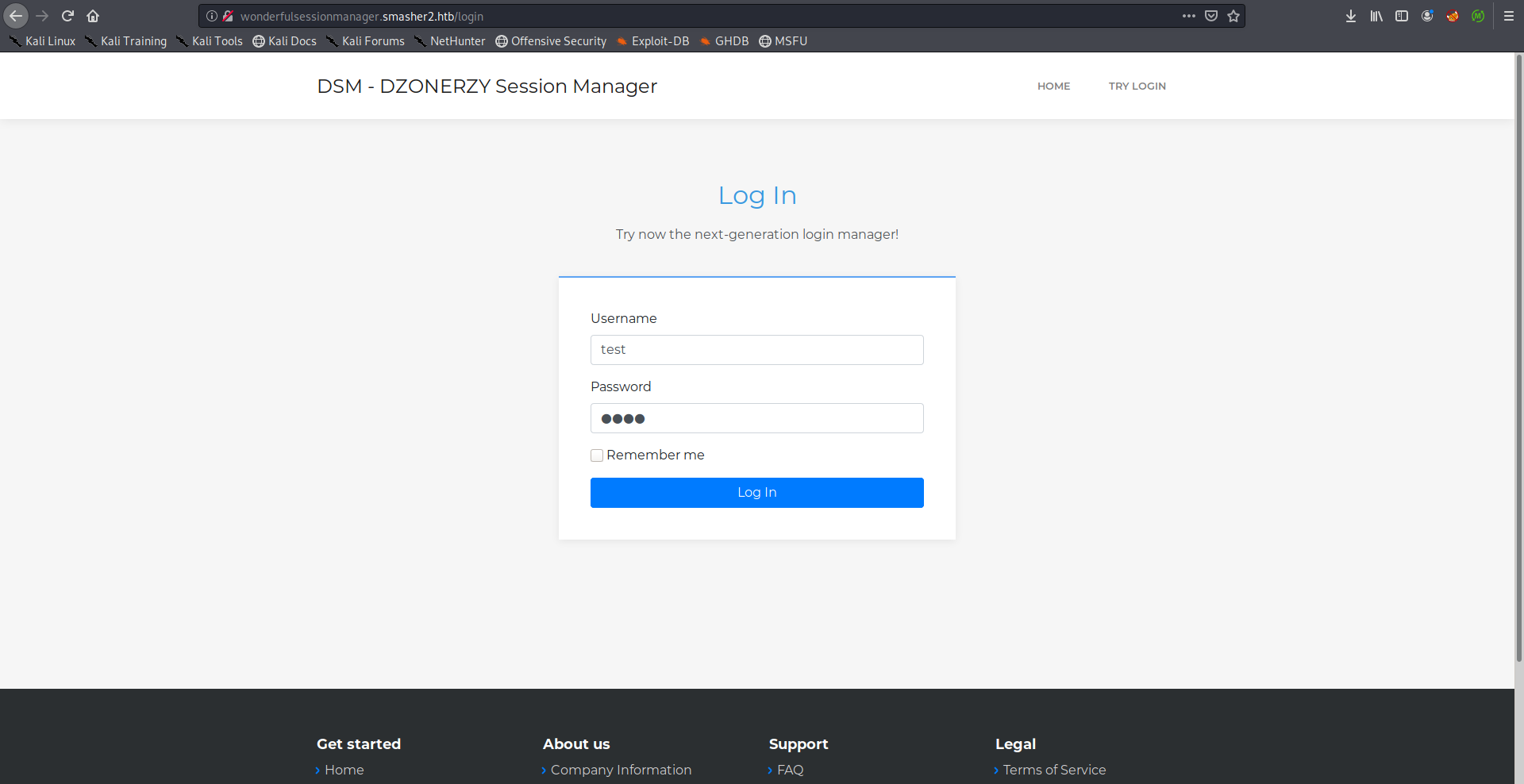The image size is (1524, 784).
Task: Save page to Pocket
Action: point(1211,16)
